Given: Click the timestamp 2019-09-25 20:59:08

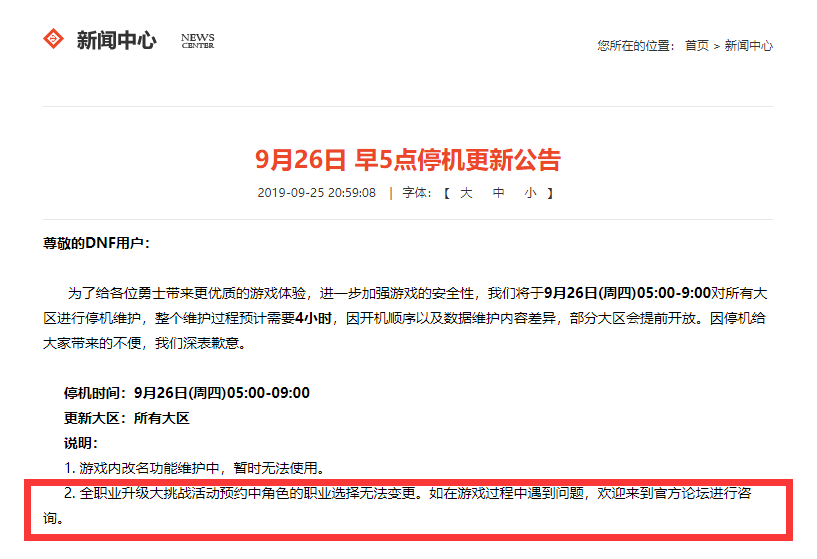Looking at the screenshot, I should click(316, 193).
